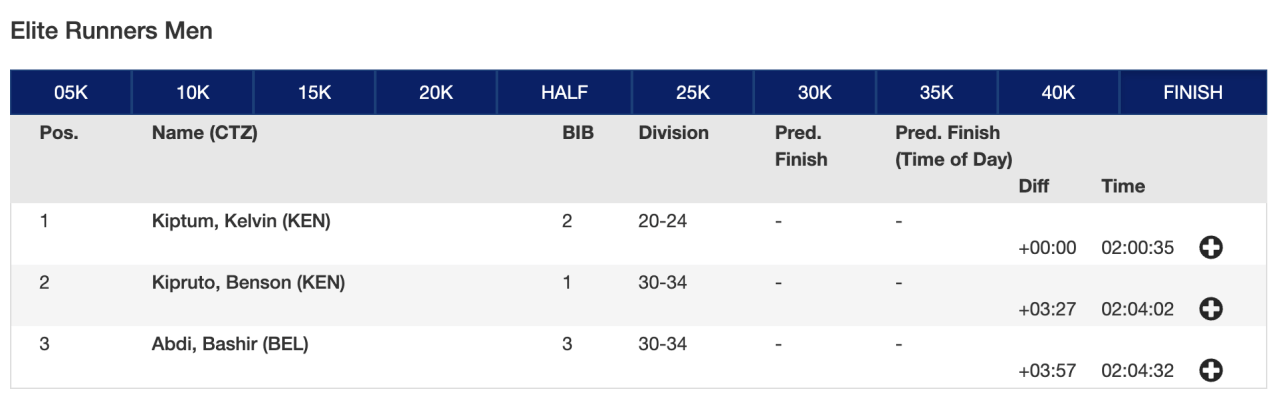Expand Kelvin Kiptum's result details plus icon

1211,248
